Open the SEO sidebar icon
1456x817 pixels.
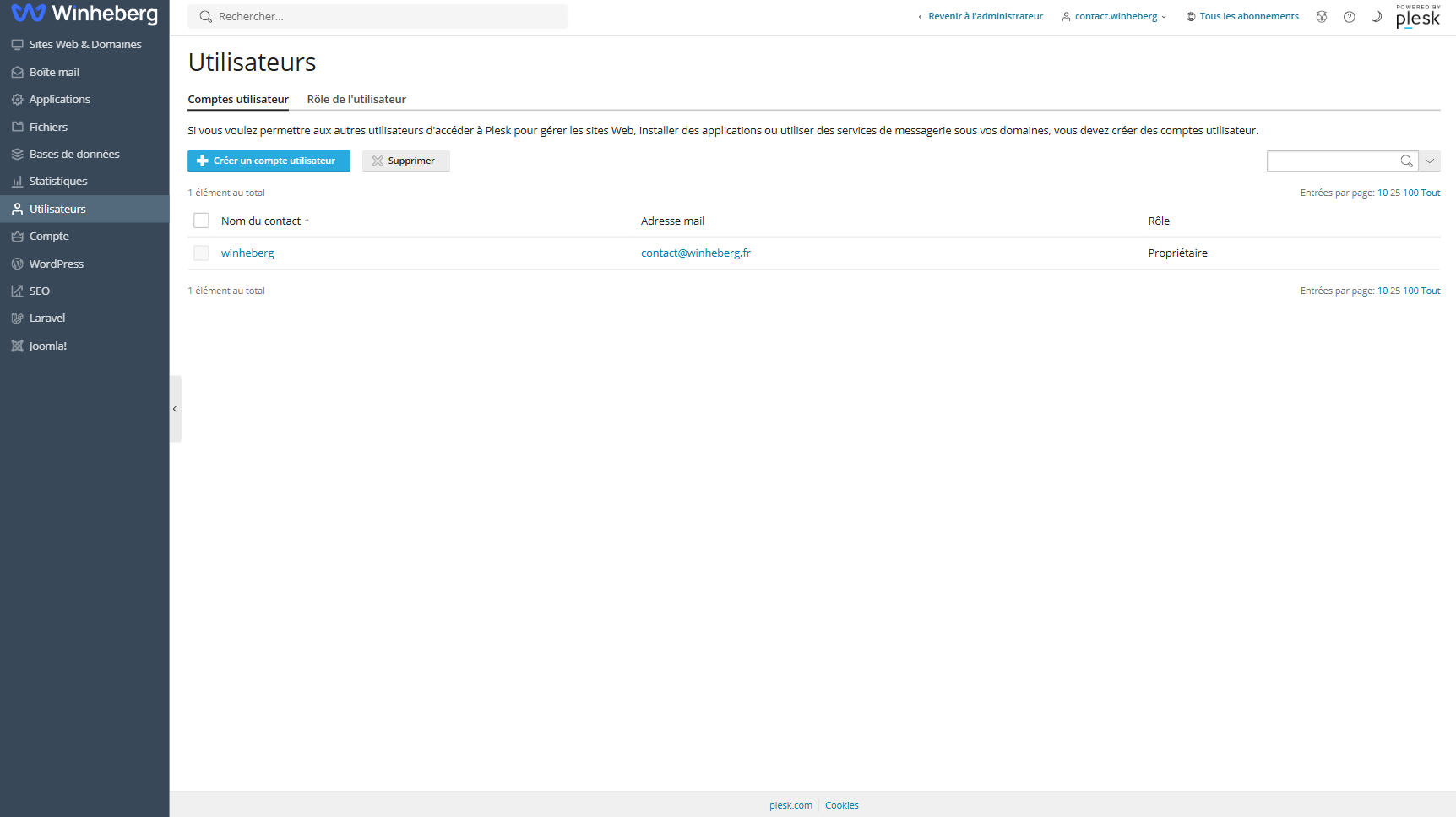tap(17, 291)
